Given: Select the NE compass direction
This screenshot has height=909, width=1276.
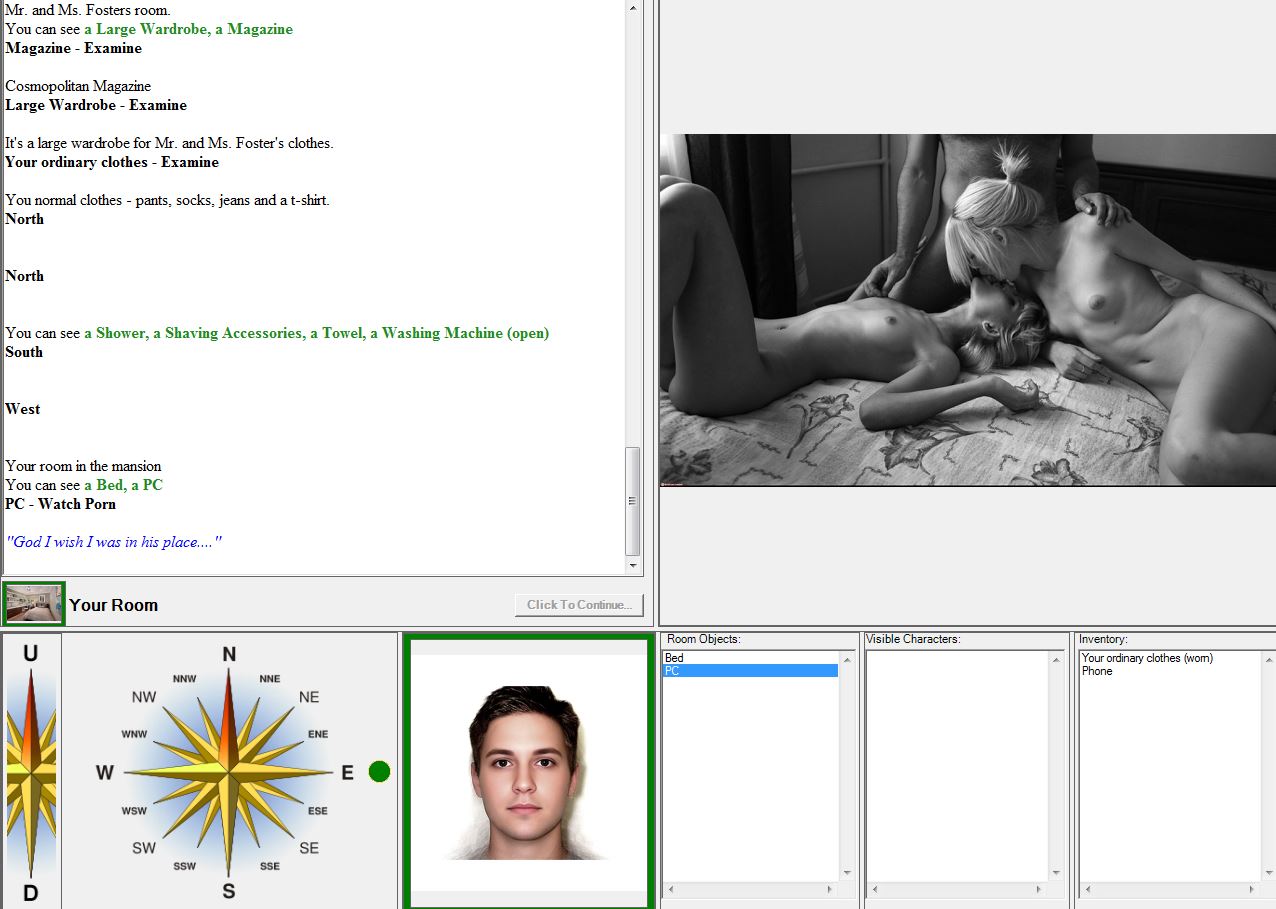Looking at the screenshot, I should click(309, 697).
